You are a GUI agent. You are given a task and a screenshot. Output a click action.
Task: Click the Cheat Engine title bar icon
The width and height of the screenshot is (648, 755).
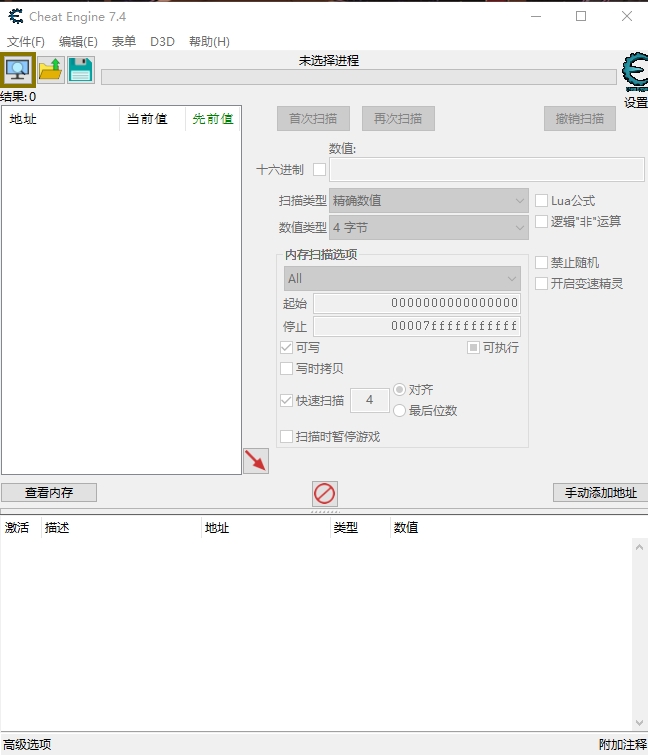[x=16, y=16]
